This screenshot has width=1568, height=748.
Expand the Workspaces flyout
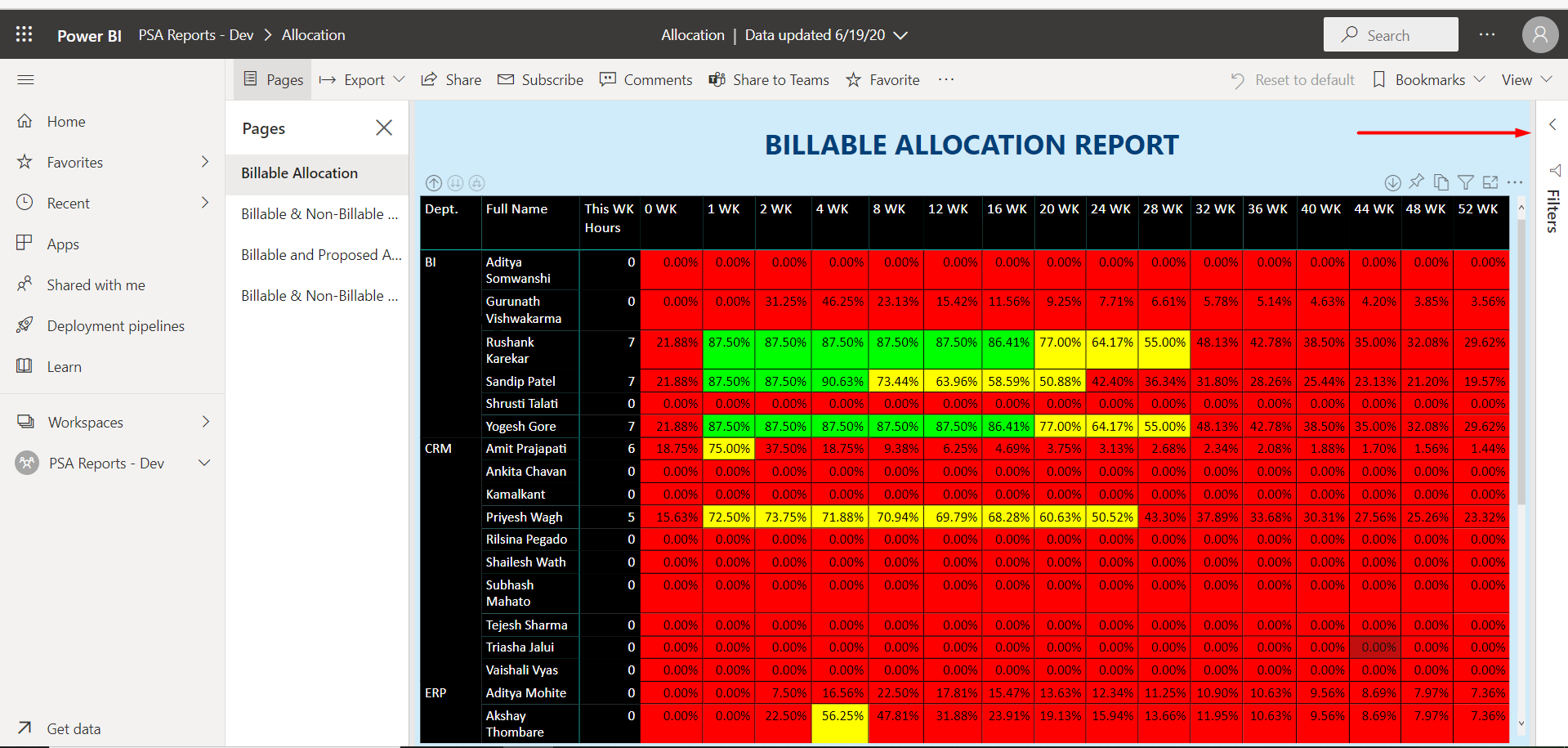205,422
